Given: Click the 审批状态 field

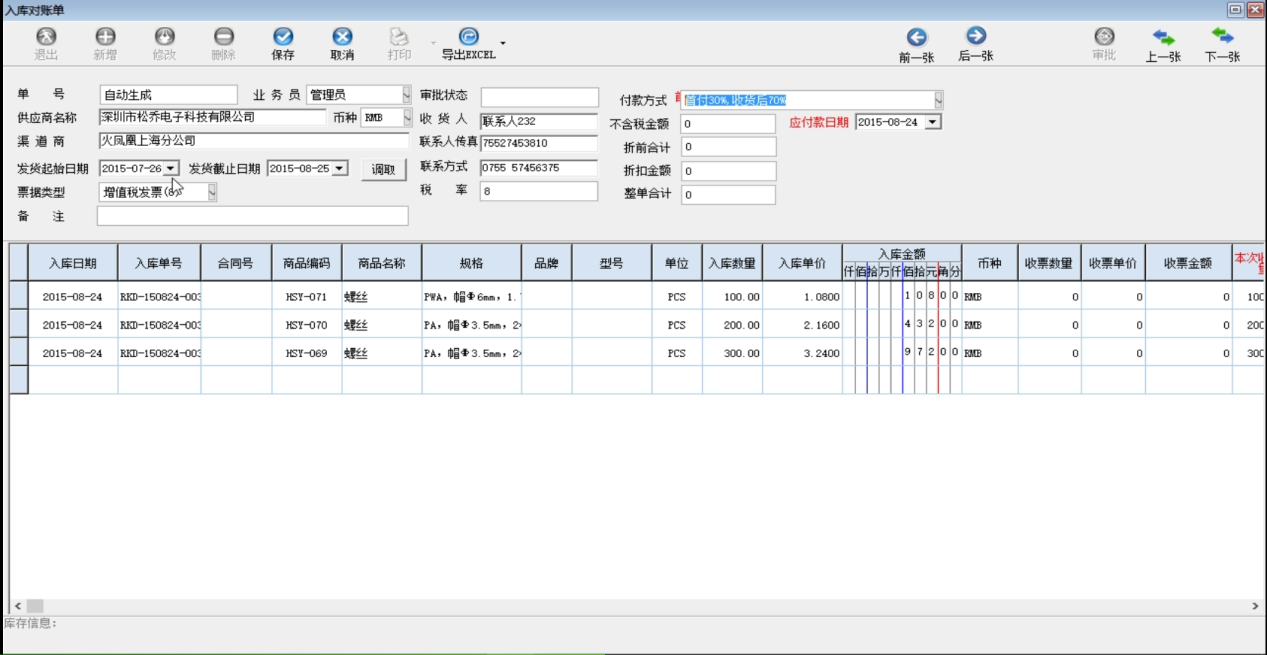Looking at the screenshot, I should click(539, 96).
